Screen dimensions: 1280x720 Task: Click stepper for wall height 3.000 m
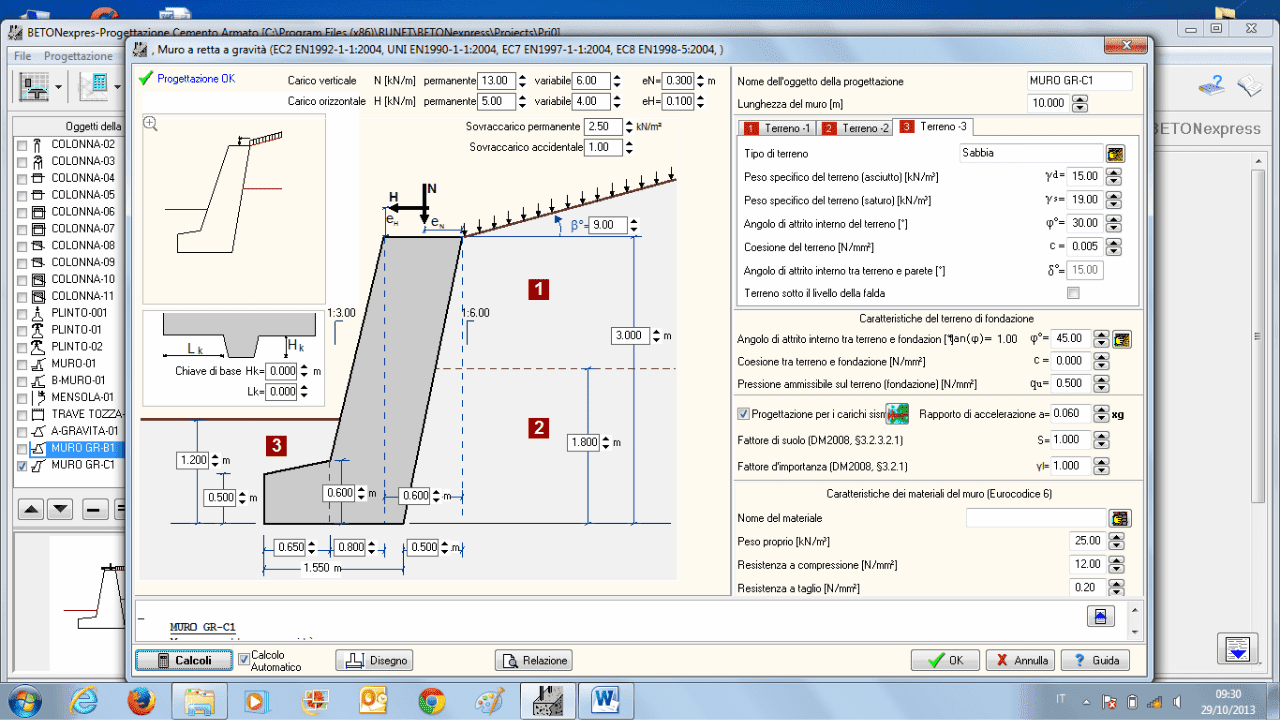pos(656,336)
